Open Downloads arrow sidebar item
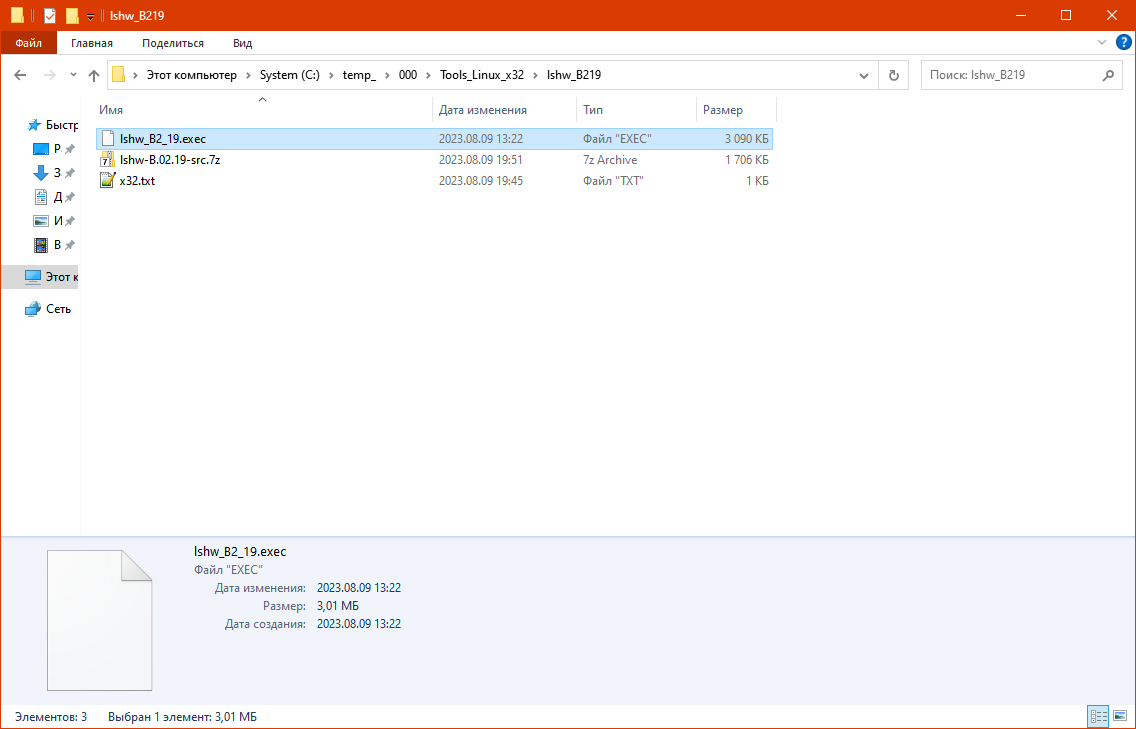The image size is (1136, 729). [x=52, y=172]
